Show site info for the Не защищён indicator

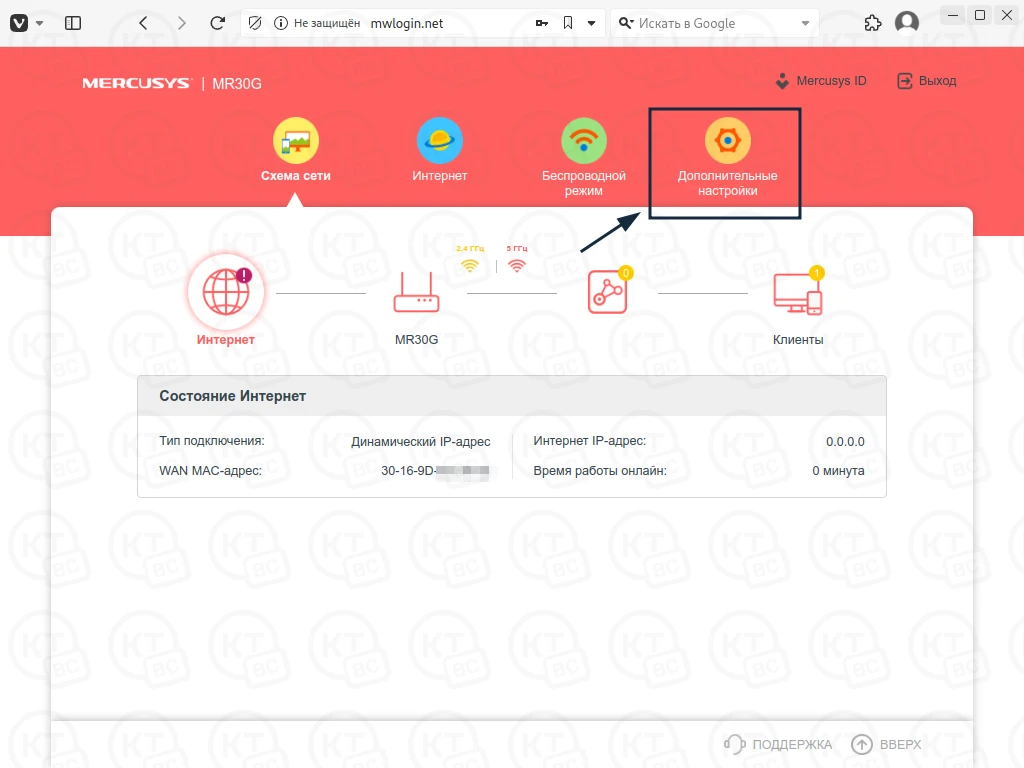tap(317, 24)
